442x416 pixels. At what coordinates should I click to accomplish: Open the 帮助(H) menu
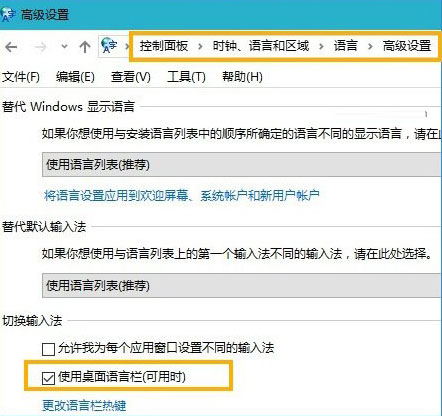point(242,77)
